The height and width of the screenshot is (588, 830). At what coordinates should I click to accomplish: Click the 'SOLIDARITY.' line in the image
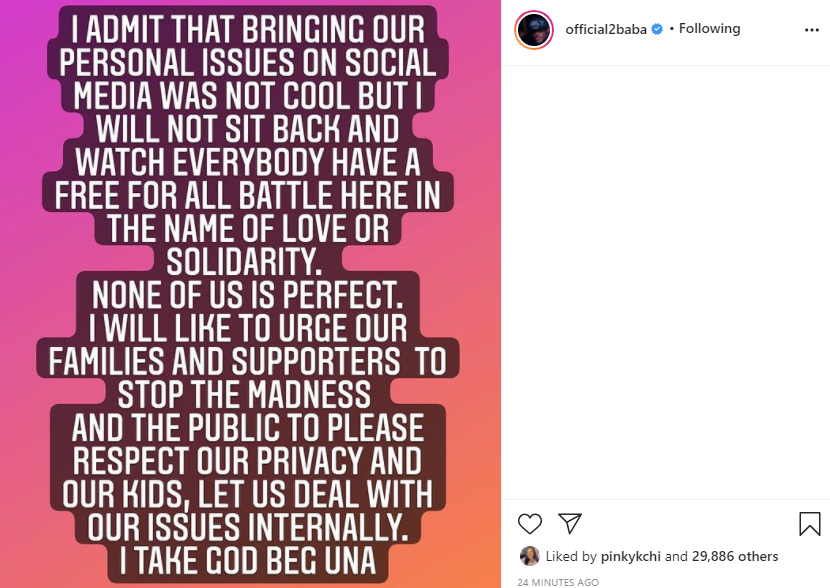[245, 262]
